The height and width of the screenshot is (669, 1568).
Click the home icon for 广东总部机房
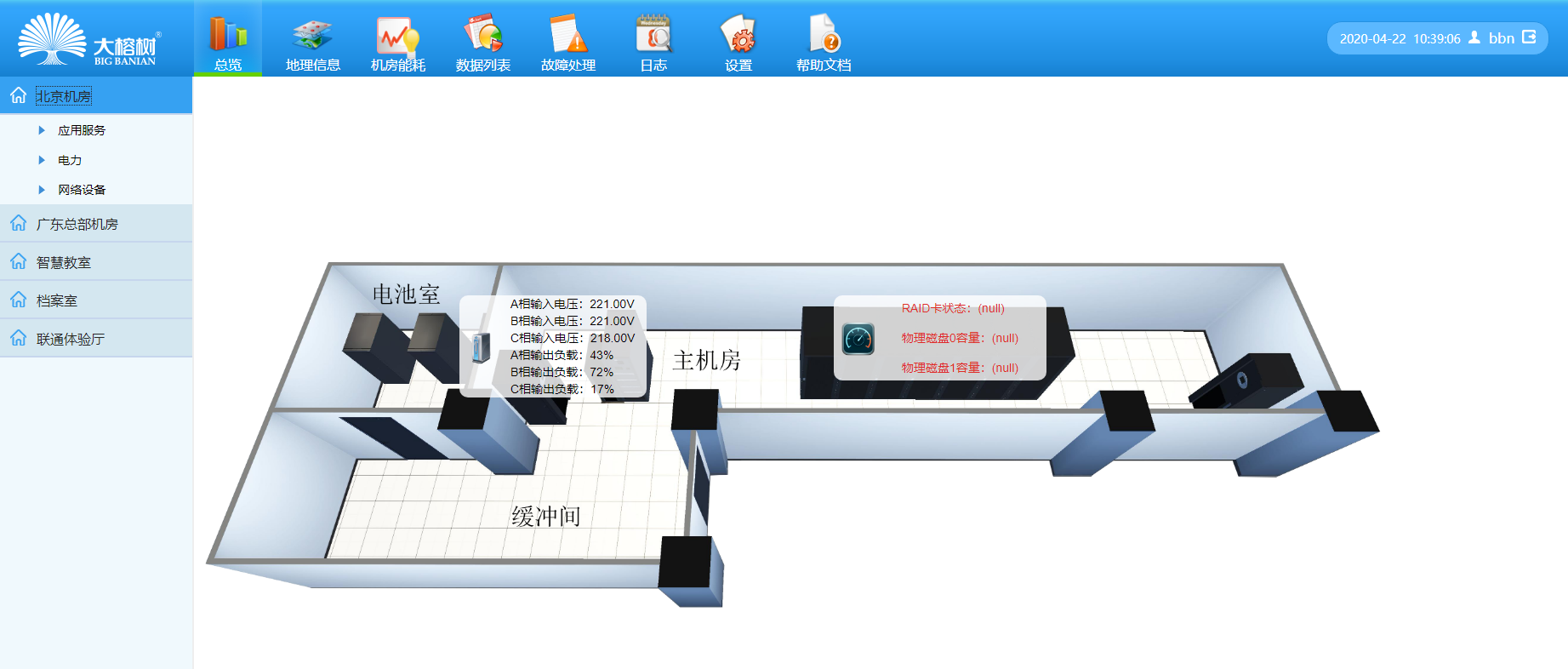(x=19, y=223)
